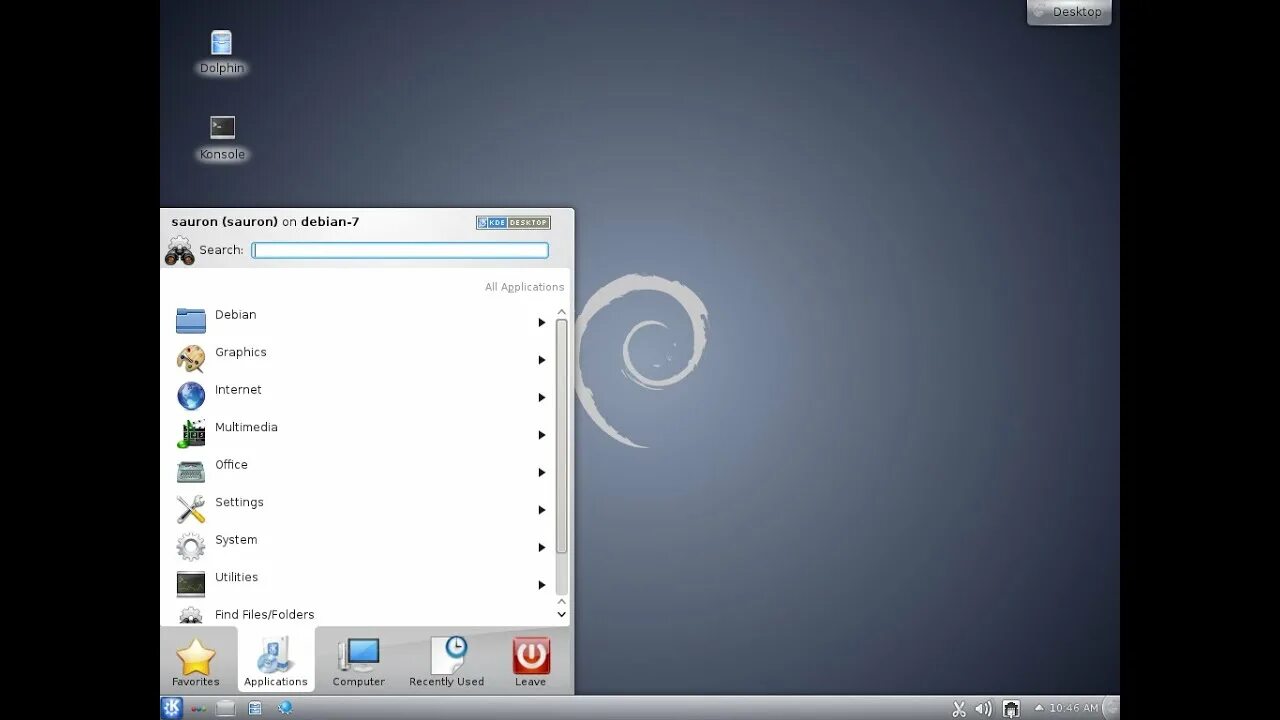Expand the System submenu arrow
Image resolution: width=1280 pixels, height=720 pixels.
tap(542, 547)
